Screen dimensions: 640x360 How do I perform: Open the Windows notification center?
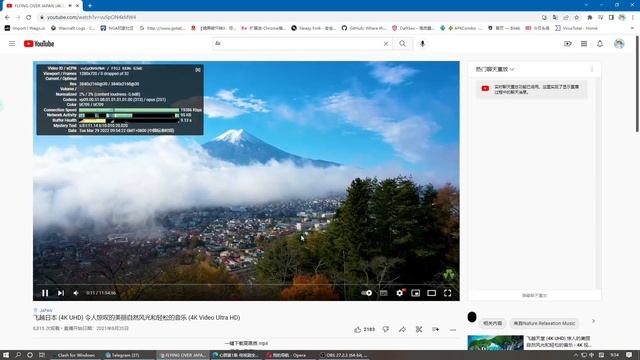(x=629, y=355)
